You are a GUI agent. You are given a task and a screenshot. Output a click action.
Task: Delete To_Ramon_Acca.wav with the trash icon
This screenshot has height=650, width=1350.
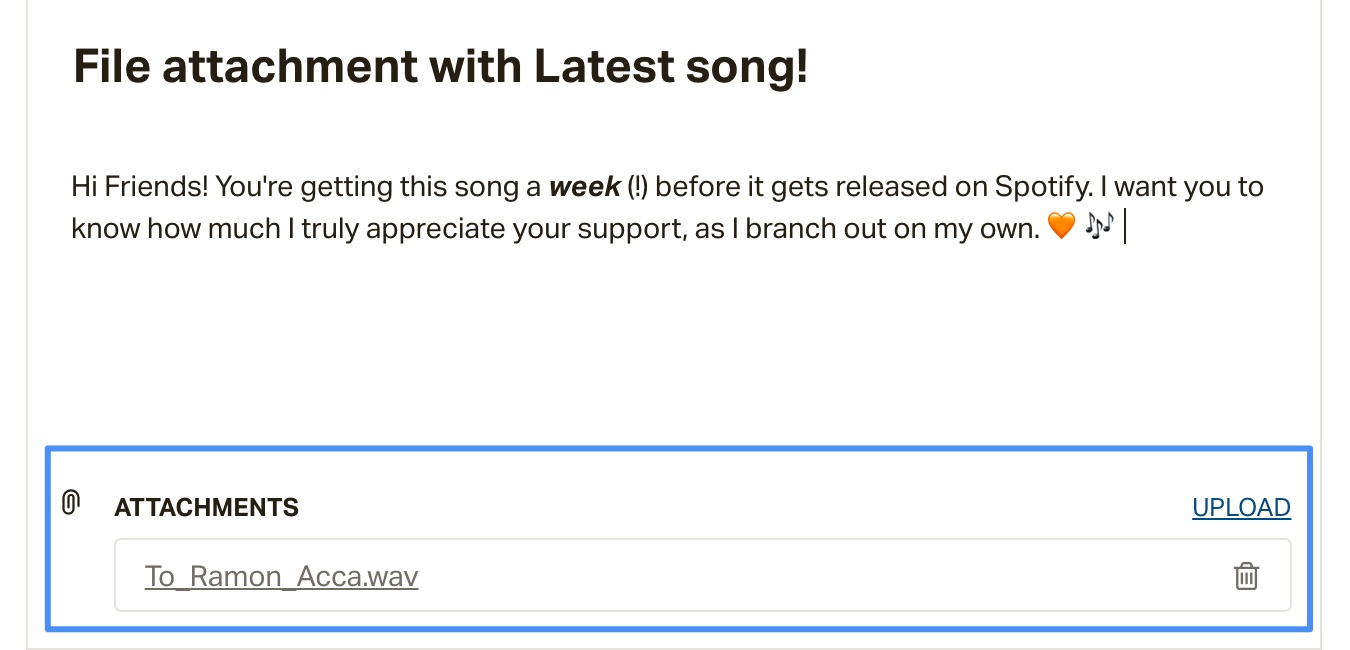(1246, 576)
